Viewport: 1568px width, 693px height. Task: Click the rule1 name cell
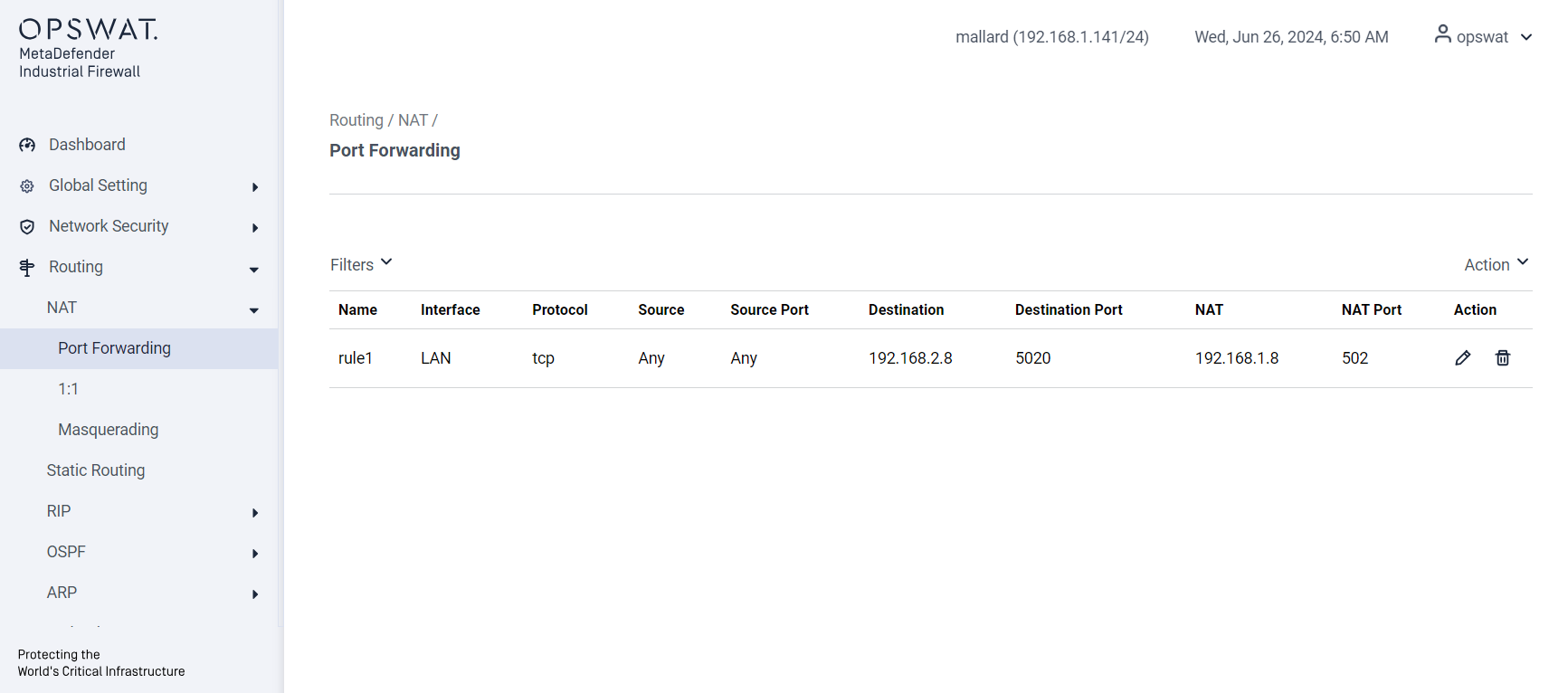pos(356,358)
